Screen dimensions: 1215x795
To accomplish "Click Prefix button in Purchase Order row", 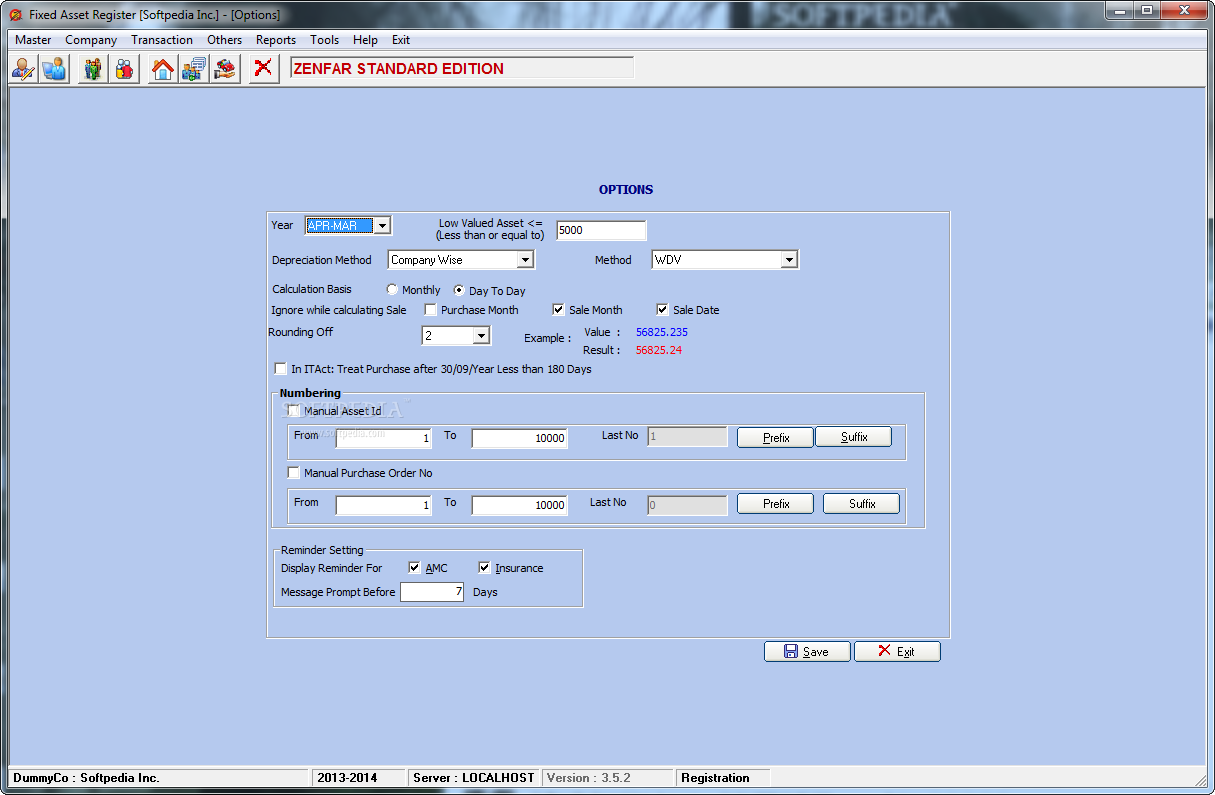I will tap(776, 504).
